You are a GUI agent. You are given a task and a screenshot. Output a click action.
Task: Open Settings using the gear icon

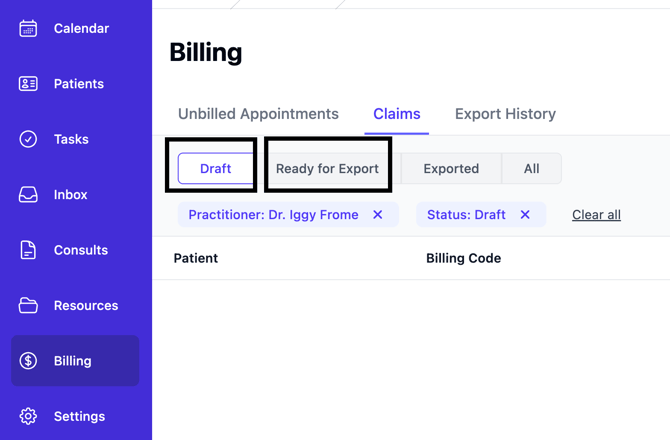coord(28,416)
